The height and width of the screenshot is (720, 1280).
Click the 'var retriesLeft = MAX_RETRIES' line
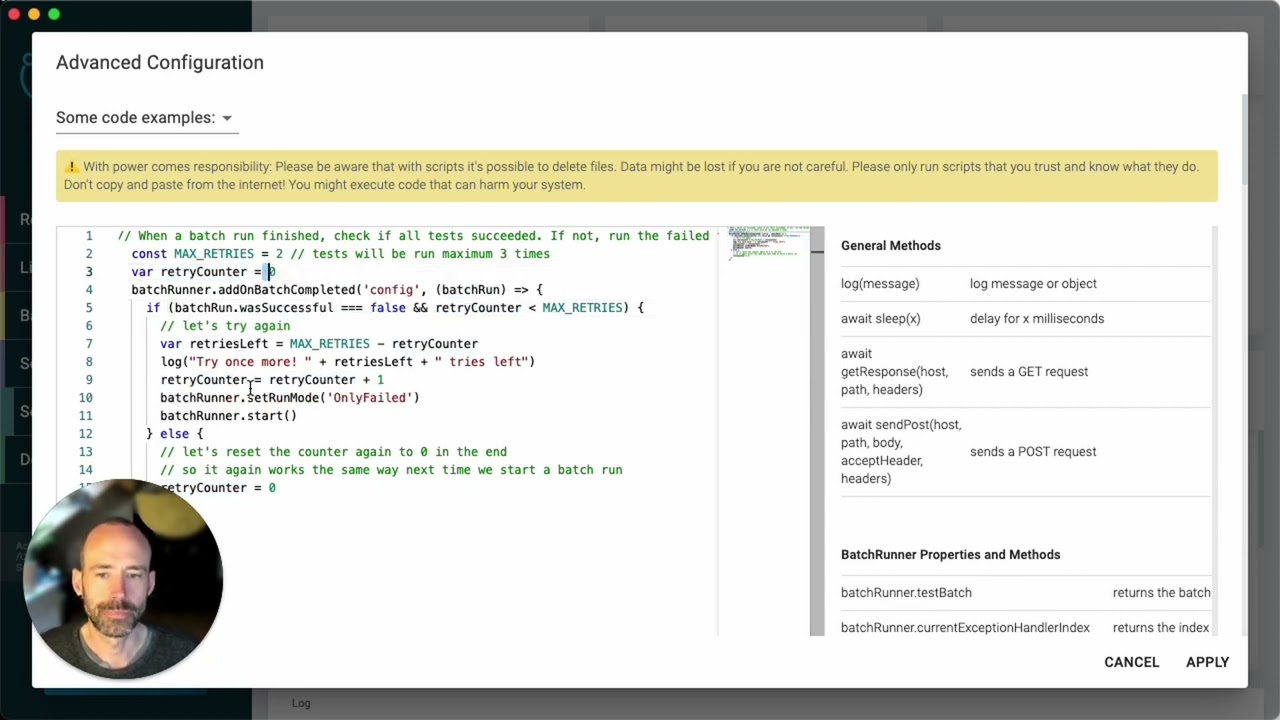(319, 344)
